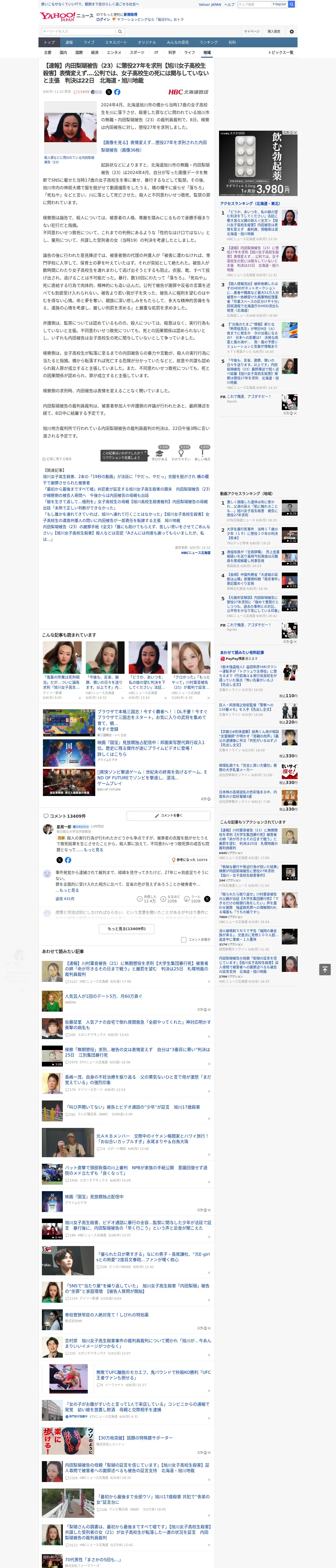
Task: Select the みんなの意見 tab
Action: pyautogui.click(x=177, y=43)
